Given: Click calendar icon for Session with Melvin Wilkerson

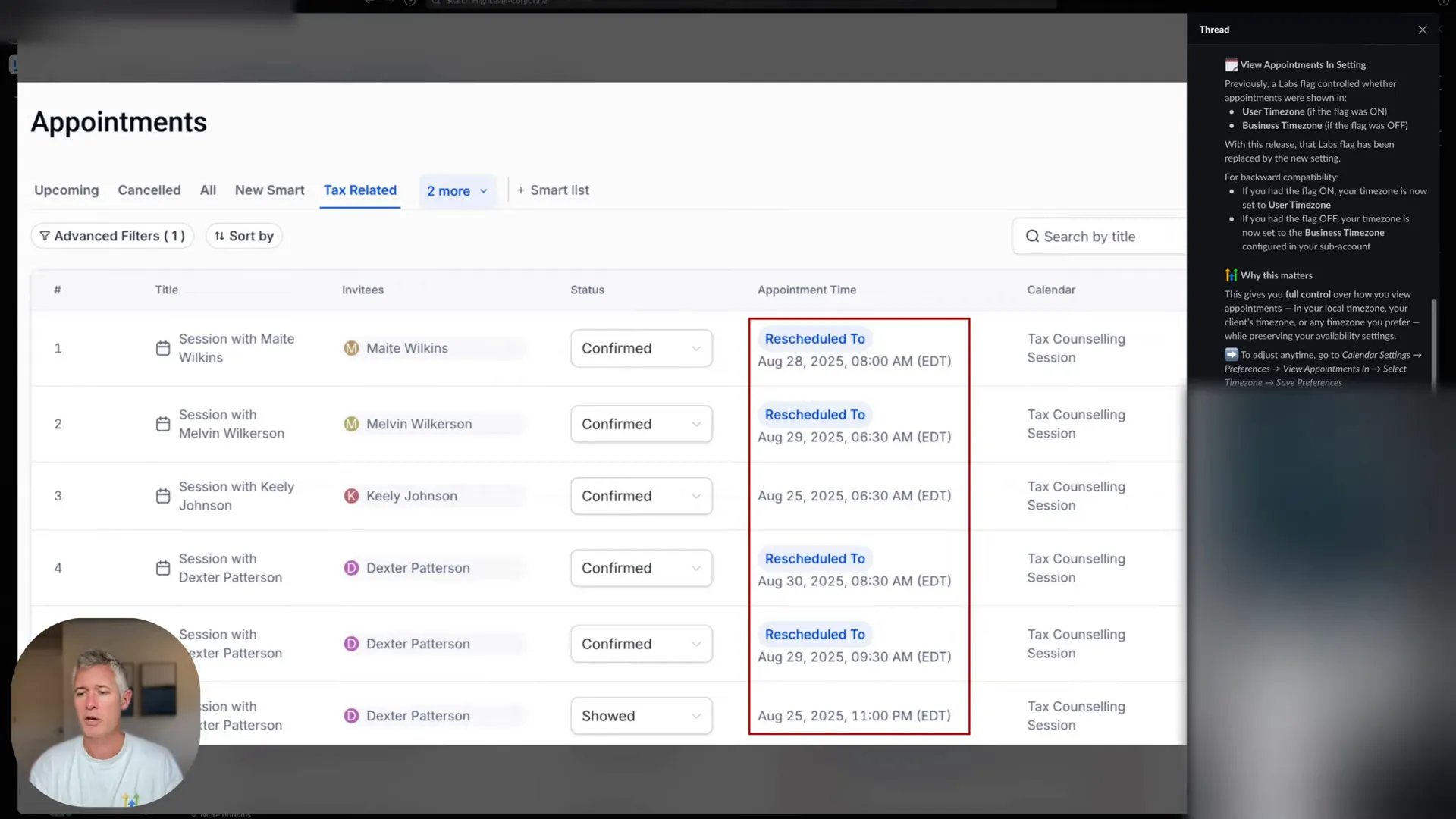Looking at the screenshot, I should click(x=163, y=424).
